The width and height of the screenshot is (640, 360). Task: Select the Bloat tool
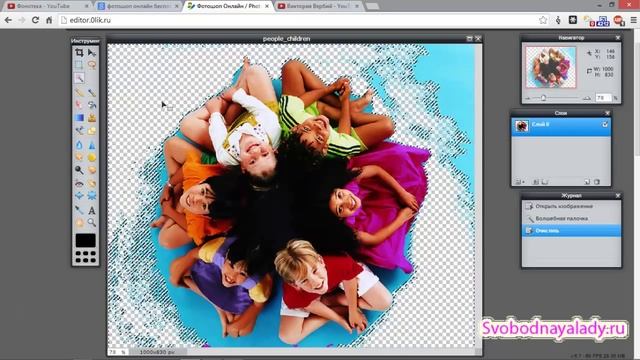79,196
